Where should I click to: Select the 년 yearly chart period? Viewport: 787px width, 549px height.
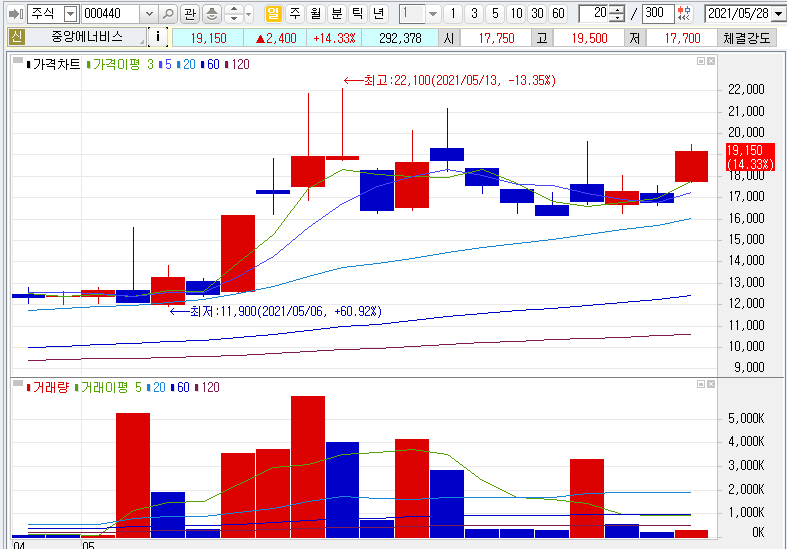click(379, 14)
